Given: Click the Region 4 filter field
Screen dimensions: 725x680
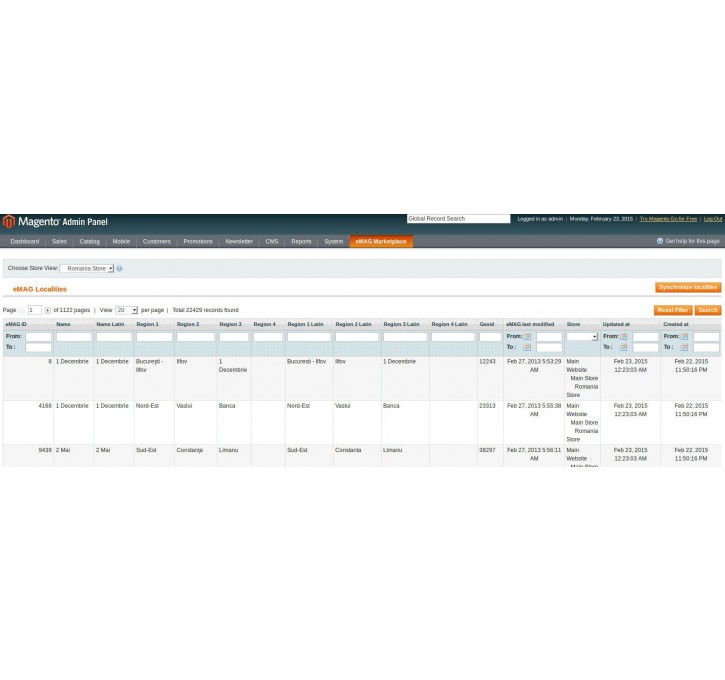Looking at the screenshot, I should (x=268, y=337).
